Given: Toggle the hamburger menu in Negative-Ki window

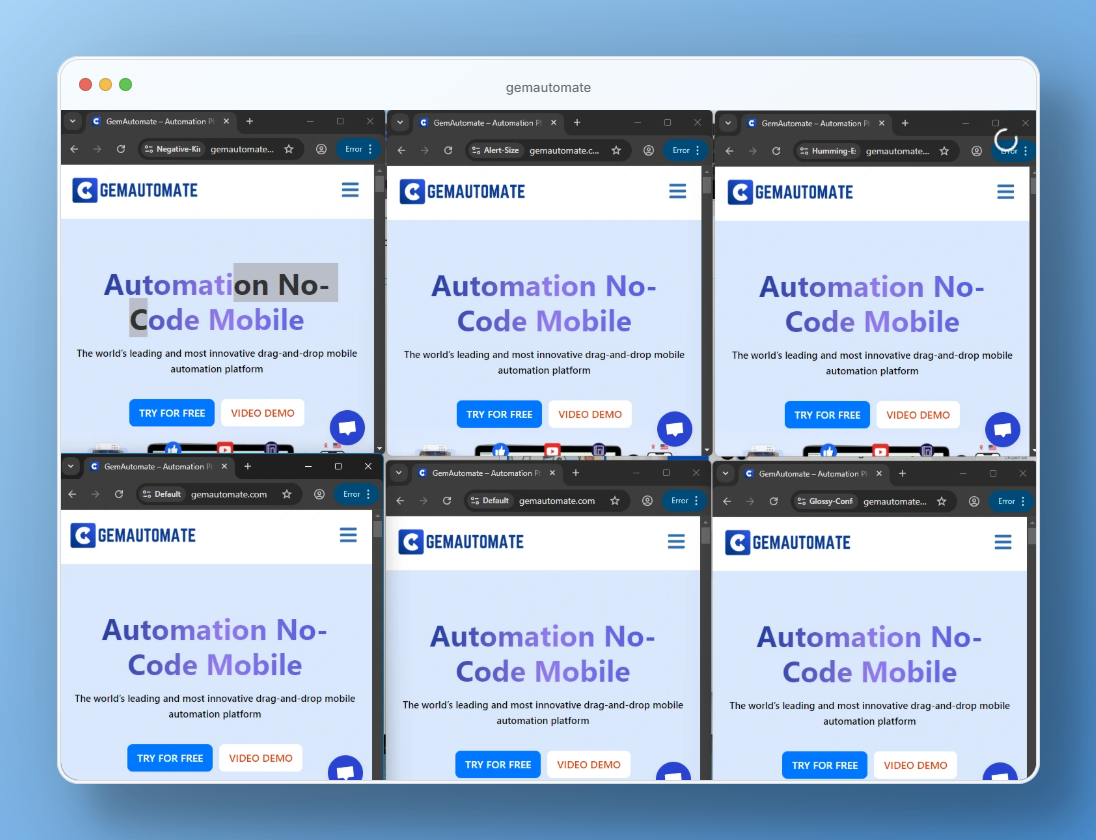Looking at the screenshot, I should pyautogui.click(x=350, y=190).
